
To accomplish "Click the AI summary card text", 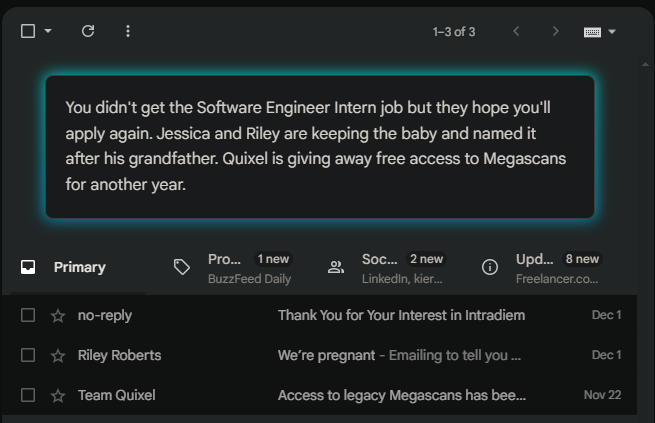I will [x=320, y=146].
